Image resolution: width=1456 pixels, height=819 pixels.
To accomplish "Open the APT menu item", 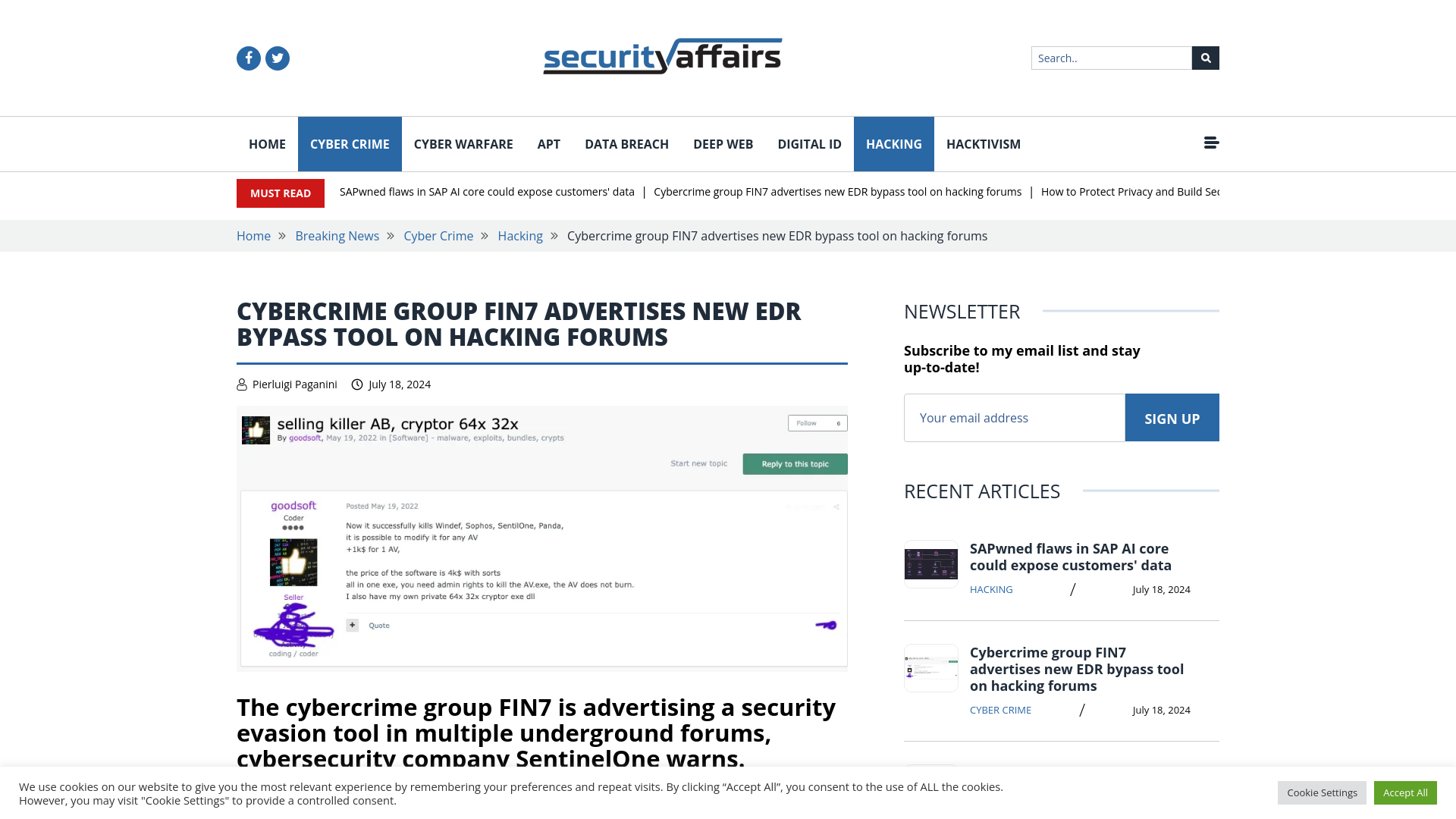I will point(548,144).
